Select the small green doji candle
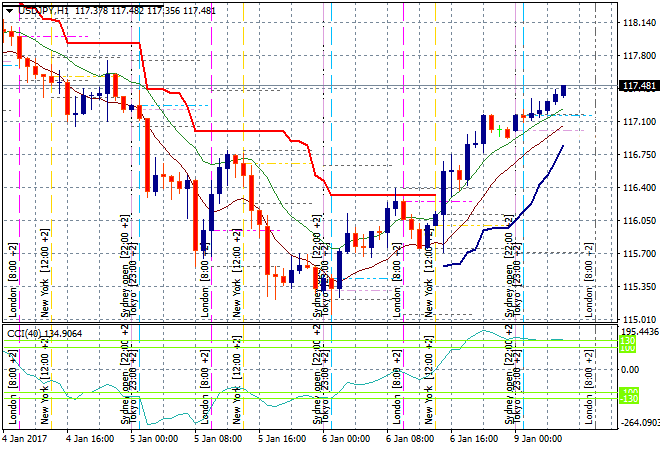This screenshot has height=450, width=660. [499, 130]
